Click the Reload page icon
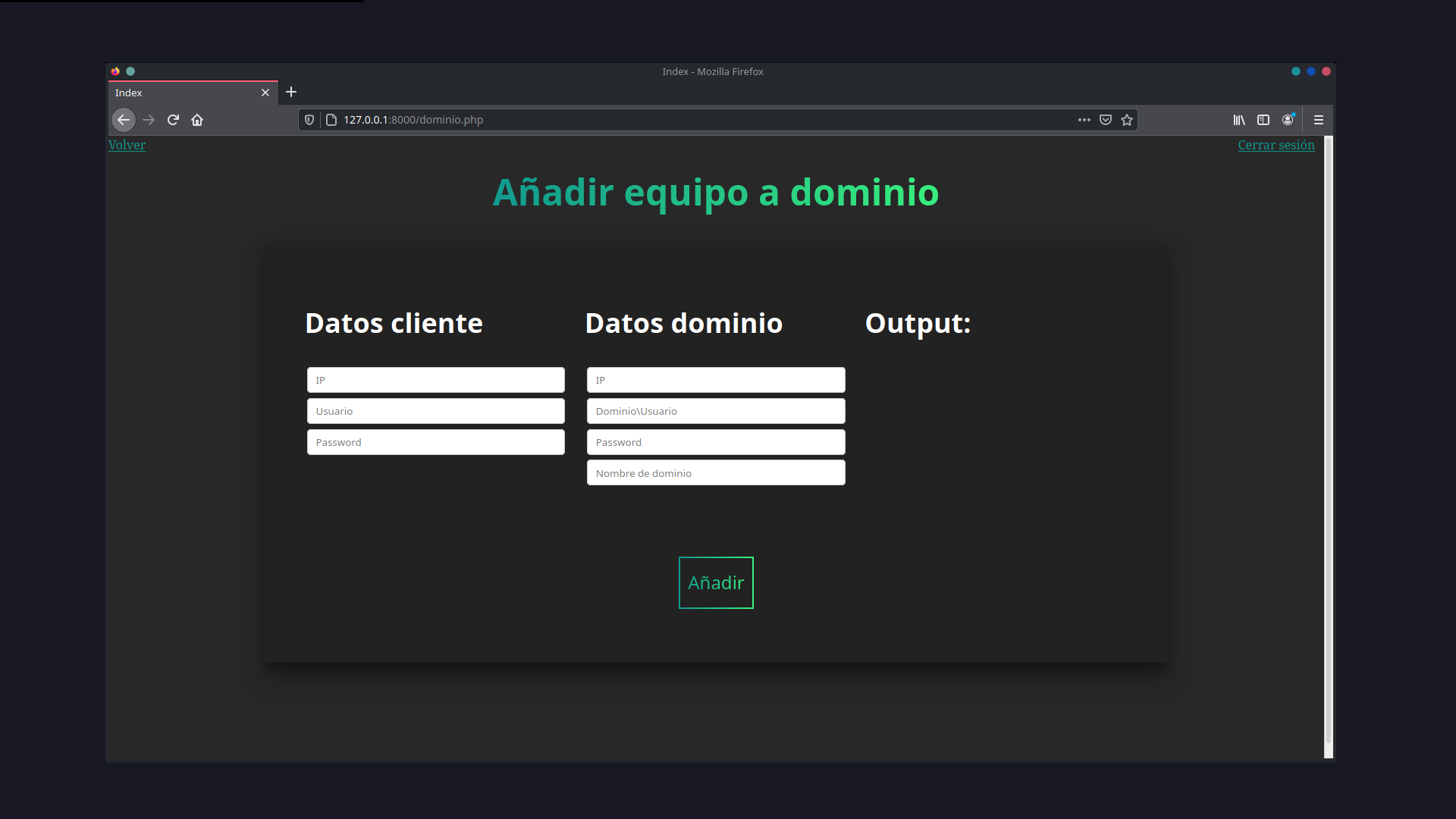Image resolution: width=1456 pixels, height=819 pixels. coord(173,120)
